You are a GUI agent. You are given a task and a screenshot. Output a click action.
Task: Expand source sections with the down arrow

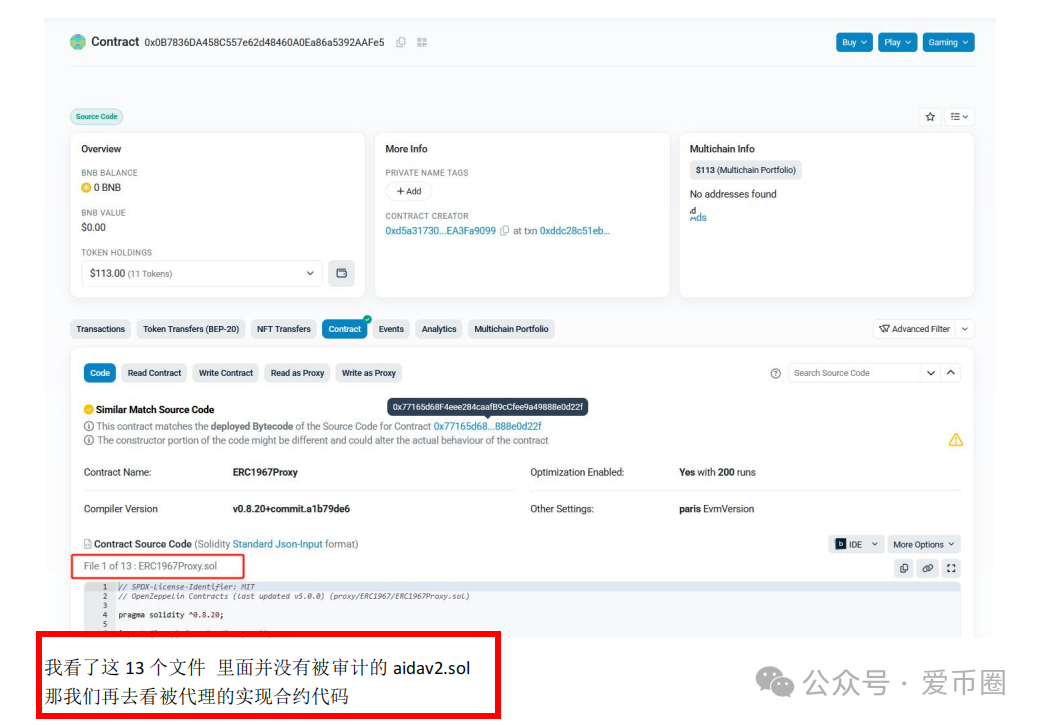[x=931, y=373]
